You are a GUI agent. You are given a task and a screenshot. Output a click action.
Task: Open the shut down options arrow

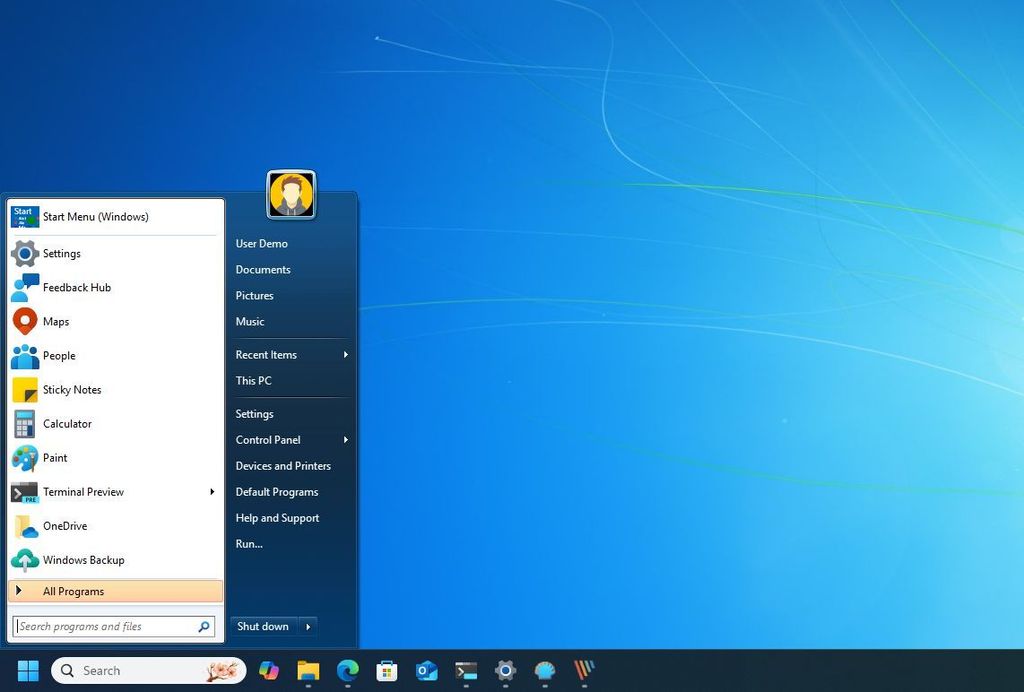click(x=308, y=626)
